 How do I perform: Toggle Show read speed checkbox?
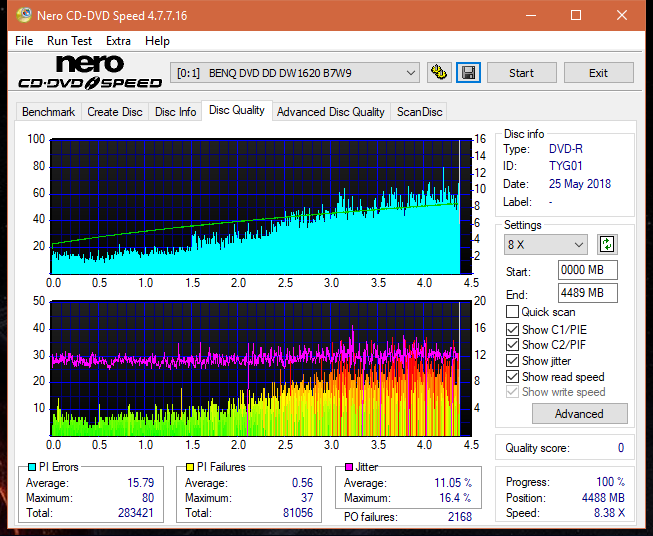pyautogui.click(x=512, y=376)
